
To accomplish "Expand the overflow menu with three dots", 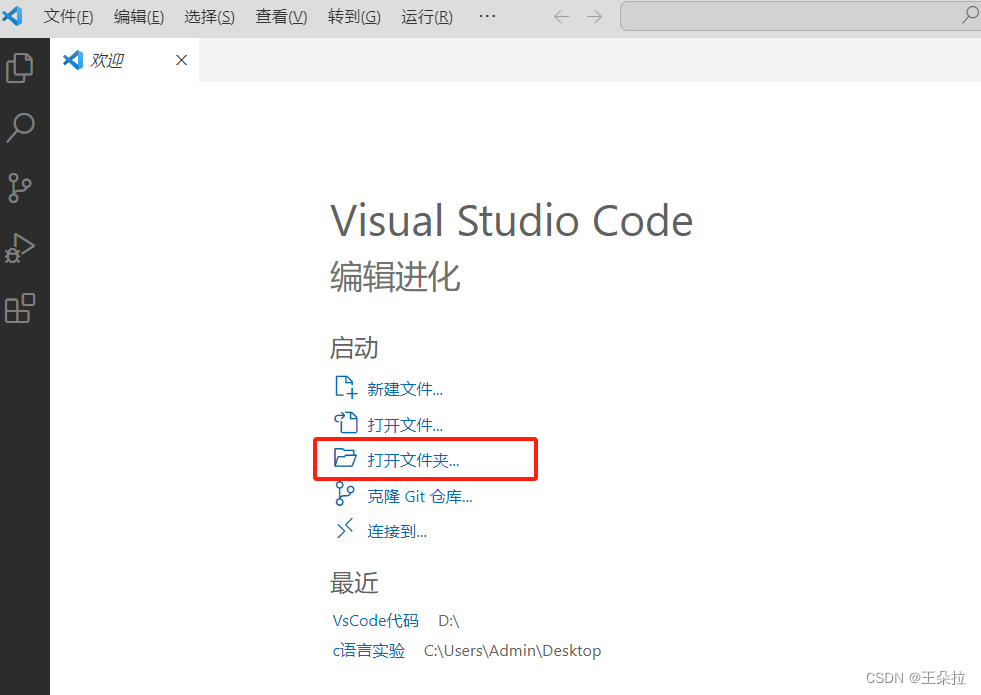I will tap(487, 17).
